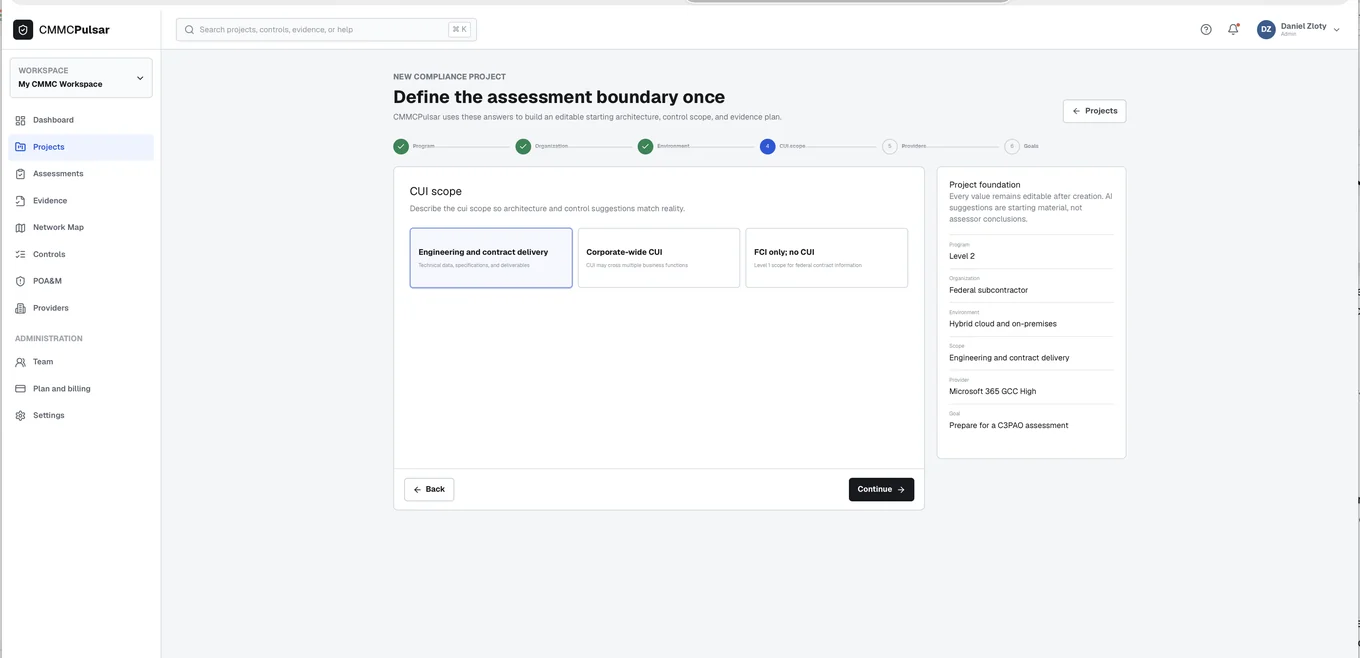Go to Settings page
This screenshot has height=658, width=1360.
pyautogui.click(x=81, y=416)
